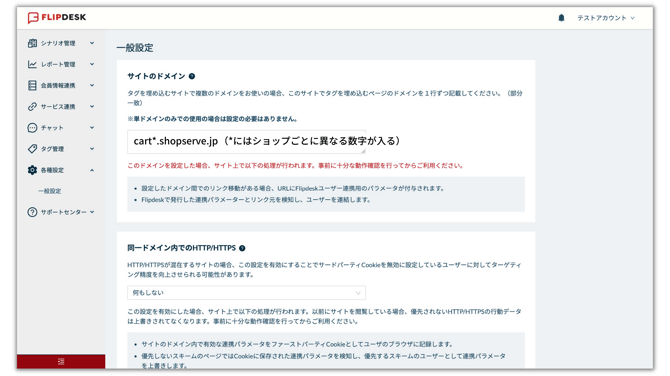This screenshot has width=670, height=376.
Task: Open レポート管理 menu item
Action: coord(58,65)
